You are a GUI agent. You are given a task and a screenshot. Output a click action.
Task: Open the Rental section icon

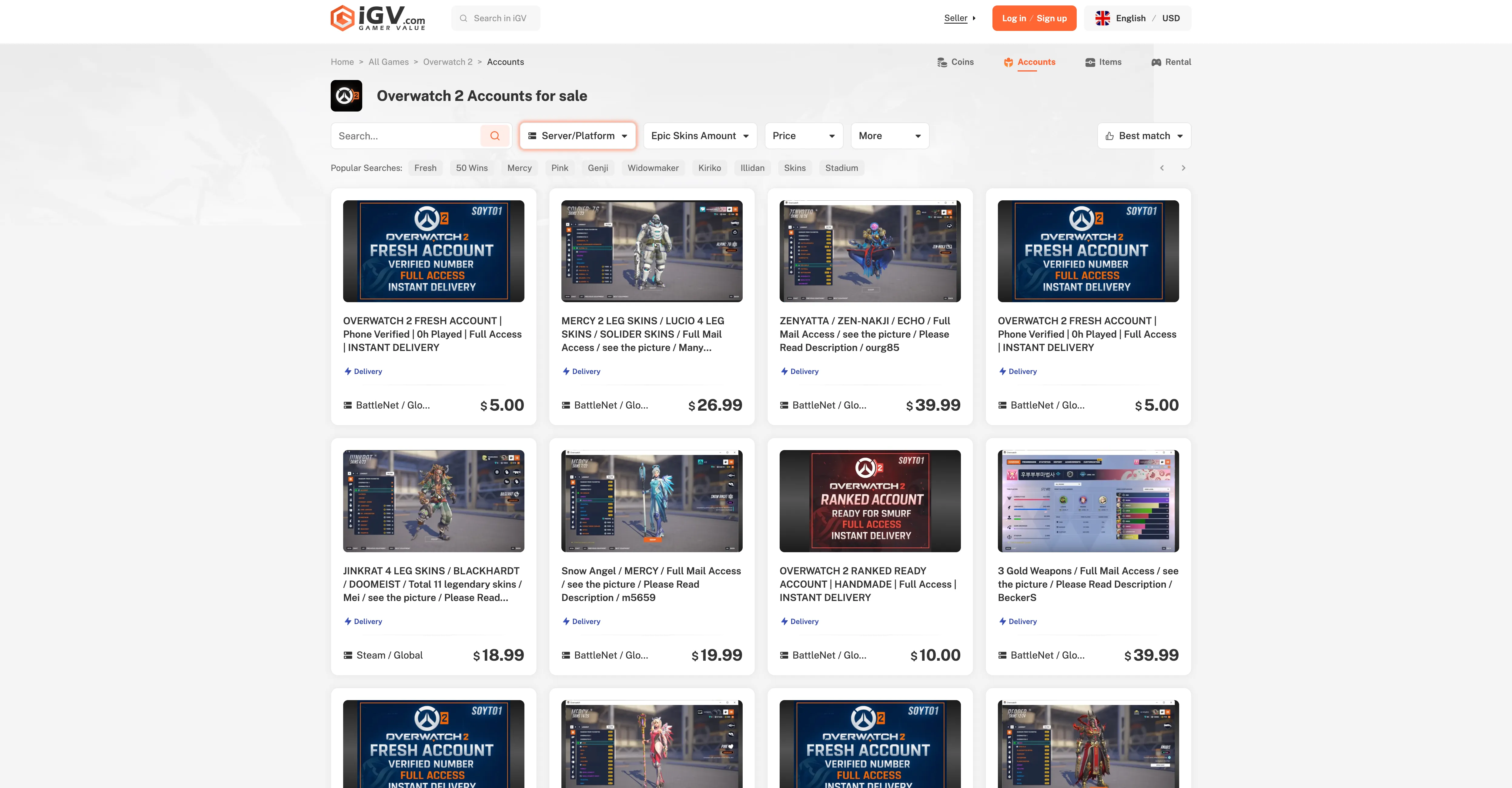pyautogui.click(x=1156, y=62)
